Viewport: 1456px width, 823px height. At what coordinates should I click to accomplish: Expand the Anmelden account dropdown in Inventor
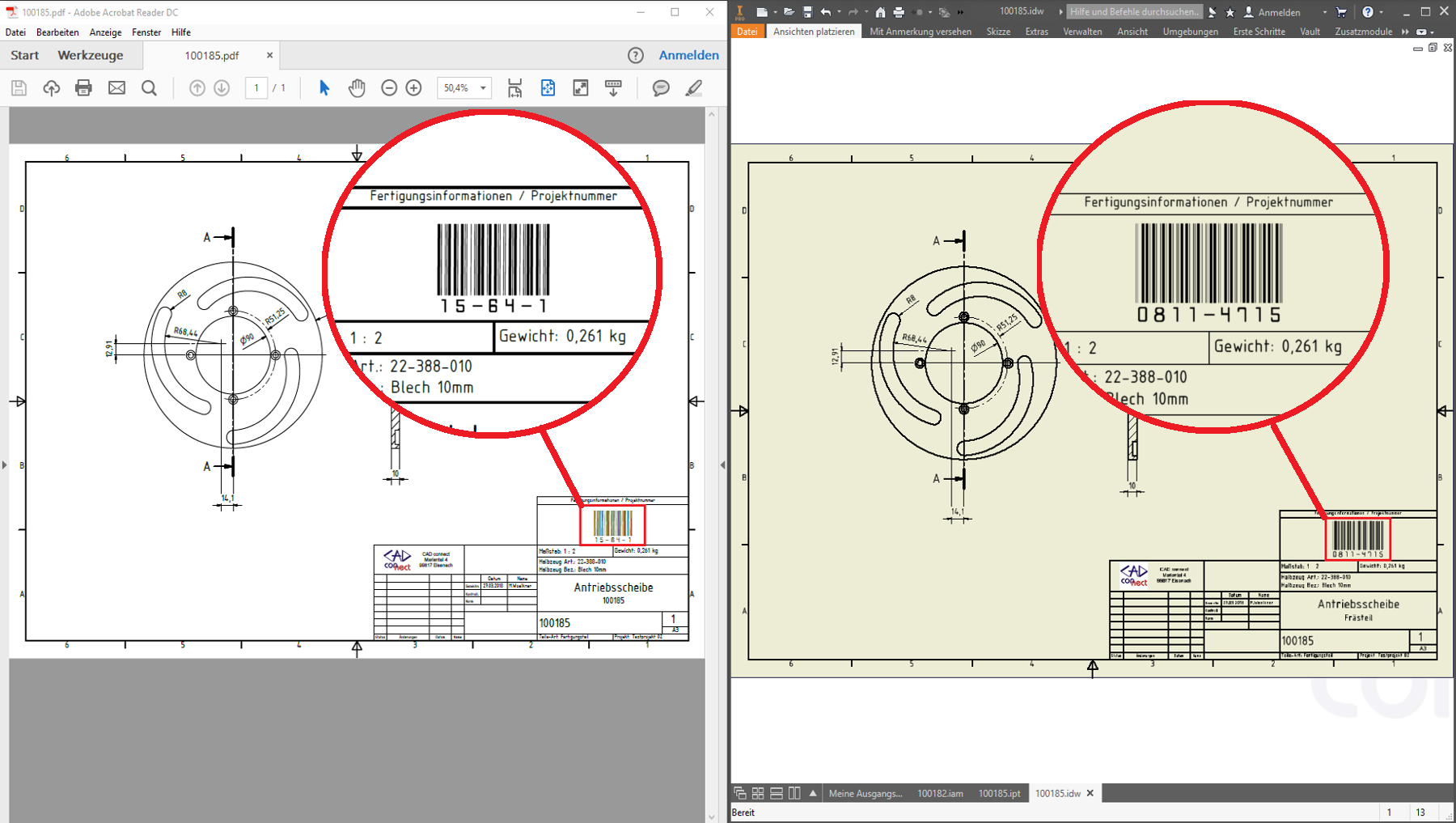pos(1324,12)
